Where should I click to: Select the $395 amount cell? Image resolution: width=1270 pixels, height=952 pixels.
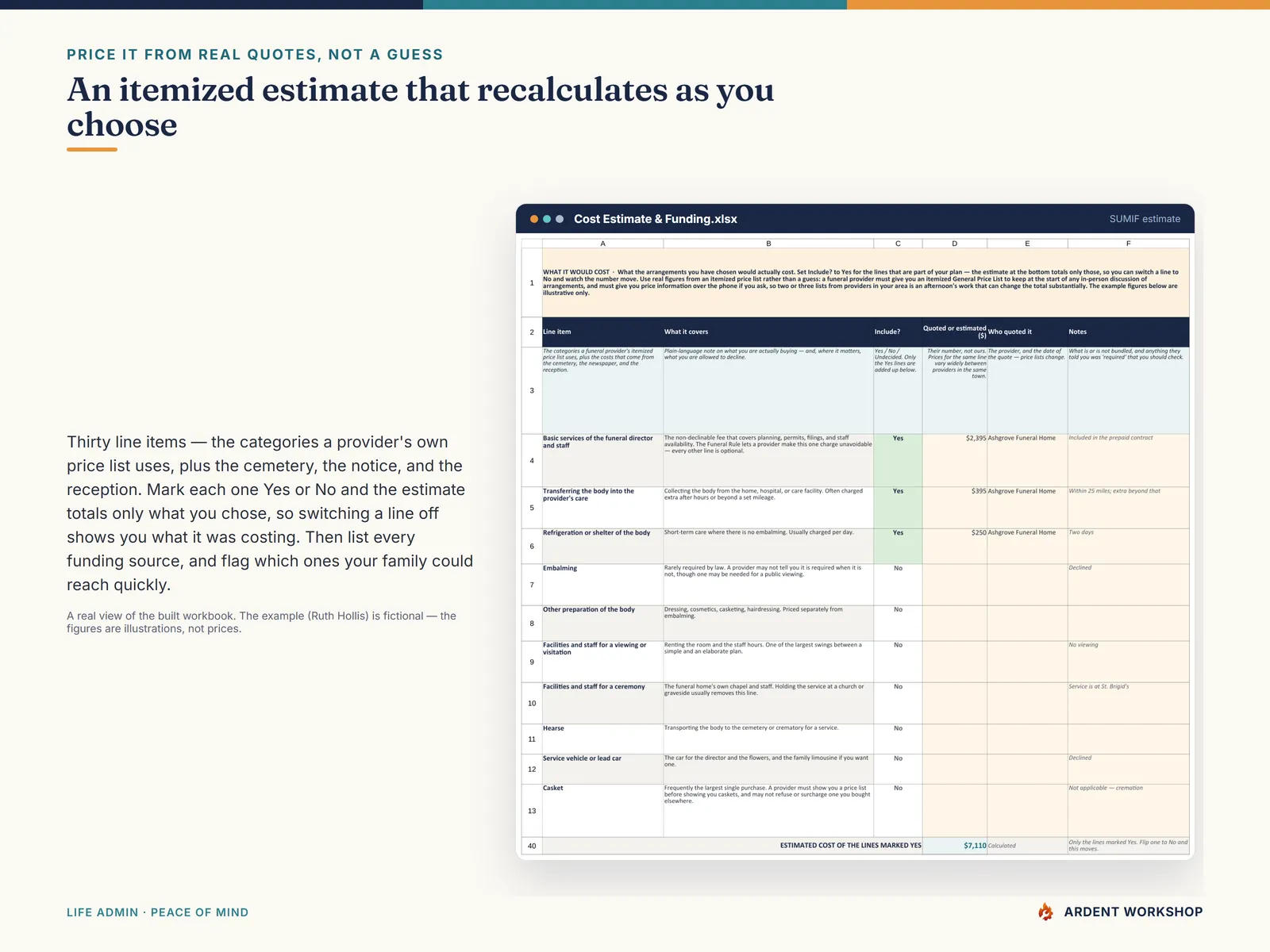(x=955, y=508)
